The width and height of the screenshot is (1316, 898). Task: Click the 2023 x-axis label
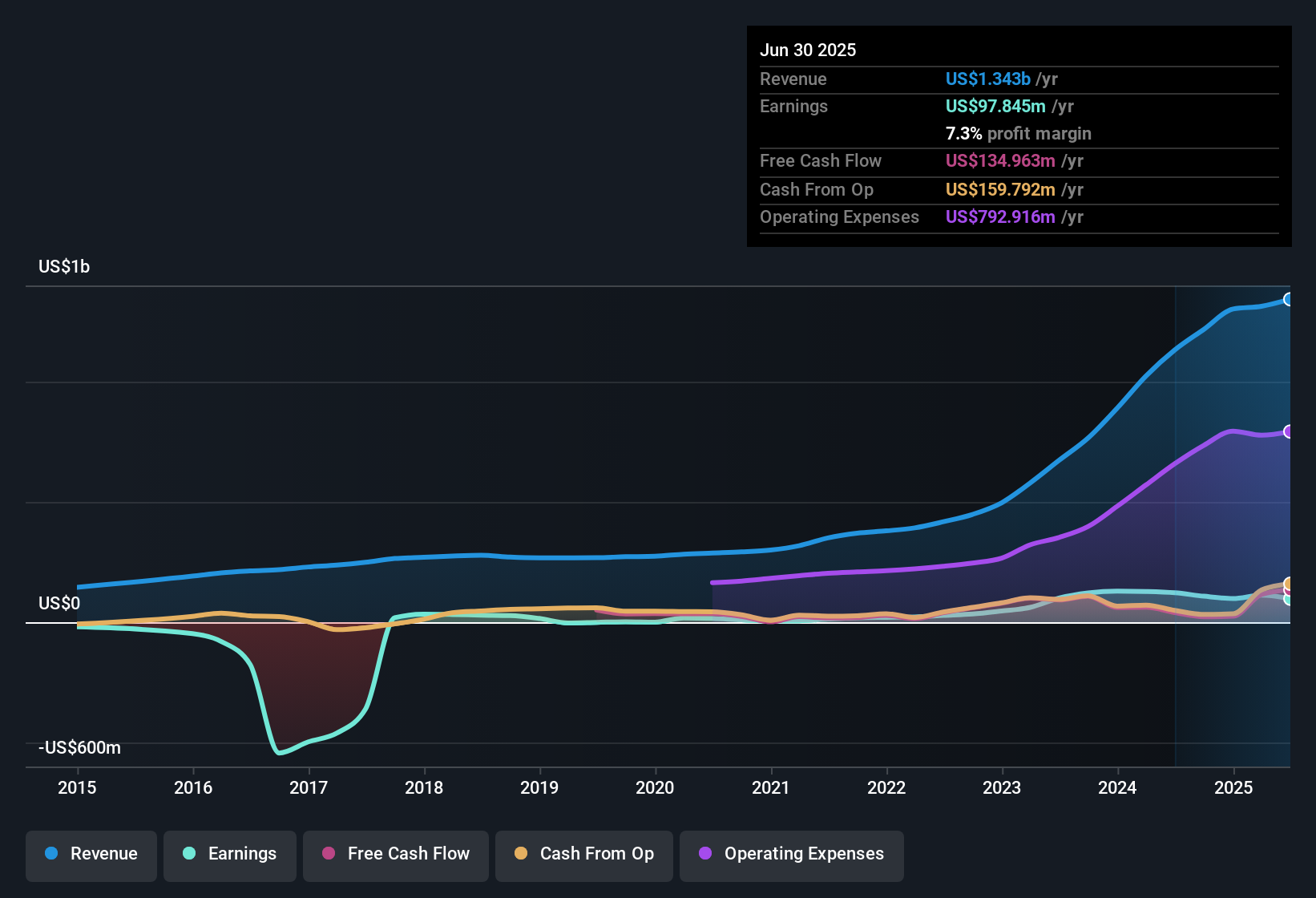(1002, 787)
